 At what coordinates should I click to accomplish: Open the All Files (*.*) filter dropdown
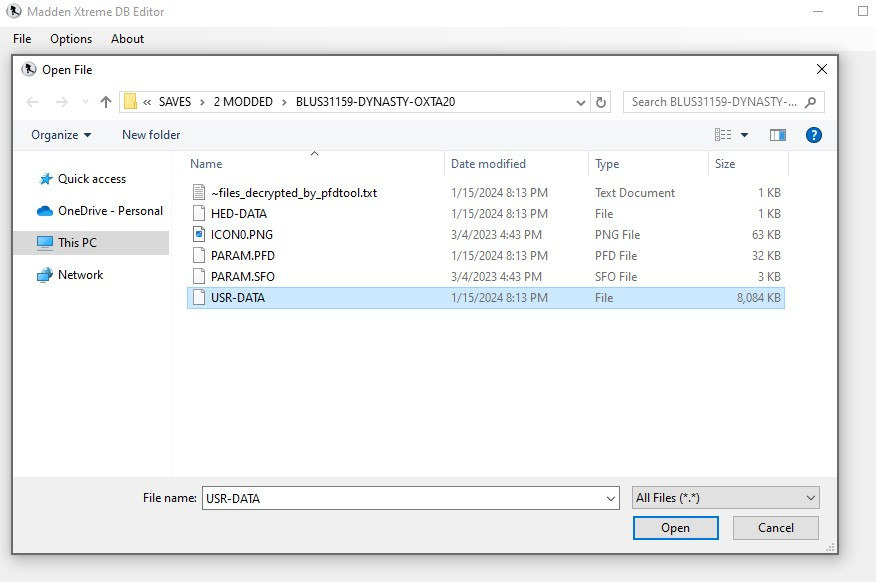[x=726, y=498]
